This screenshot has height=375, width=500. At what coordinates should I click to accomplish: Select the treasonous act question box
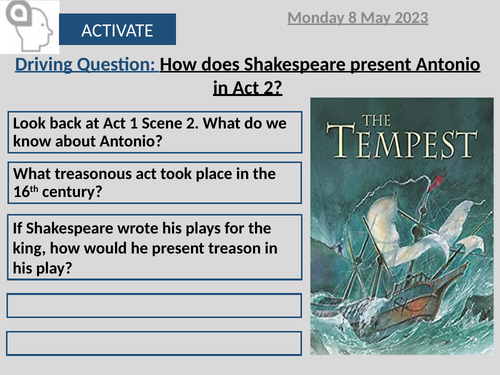click(x=155, y=183)
